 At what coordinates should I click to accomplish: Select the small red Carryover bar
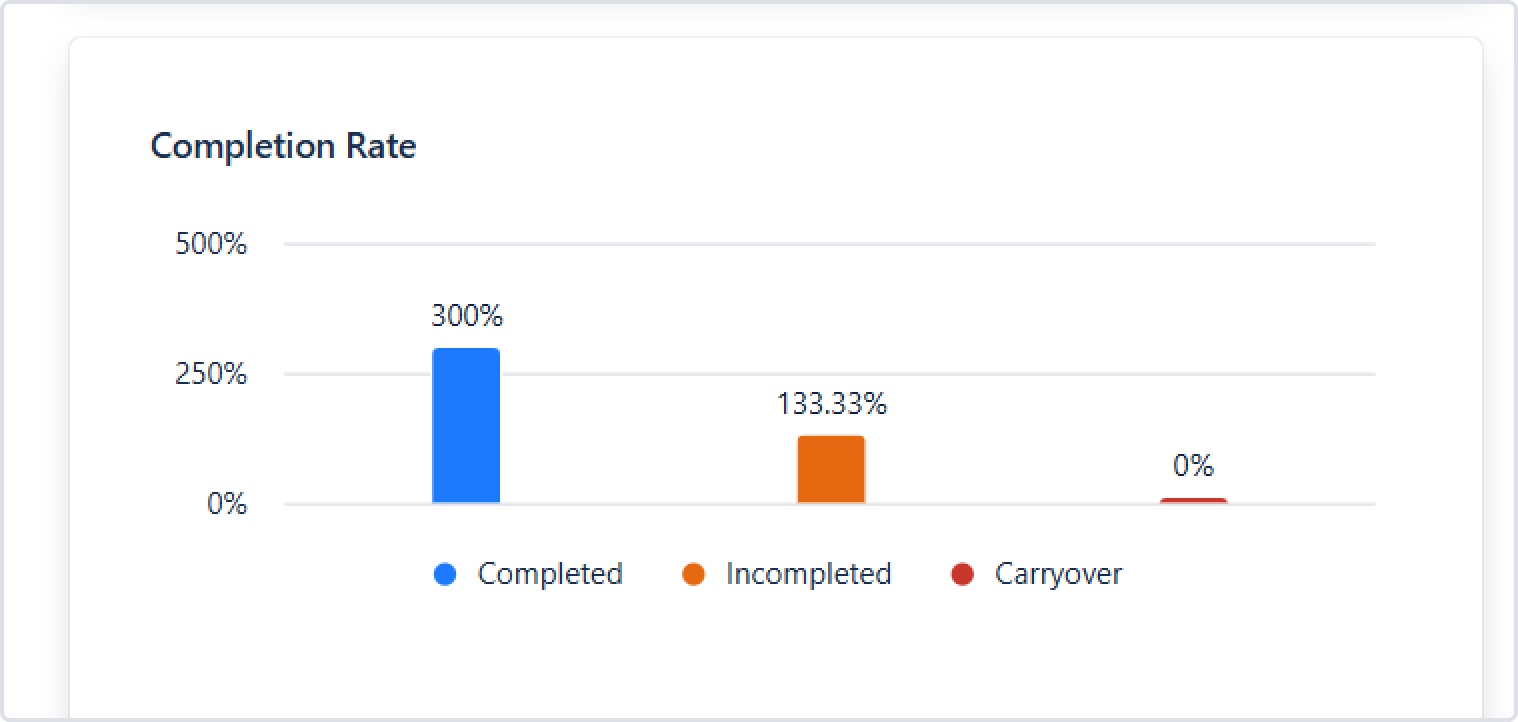pyautogui.click(x=1193, y=500)
